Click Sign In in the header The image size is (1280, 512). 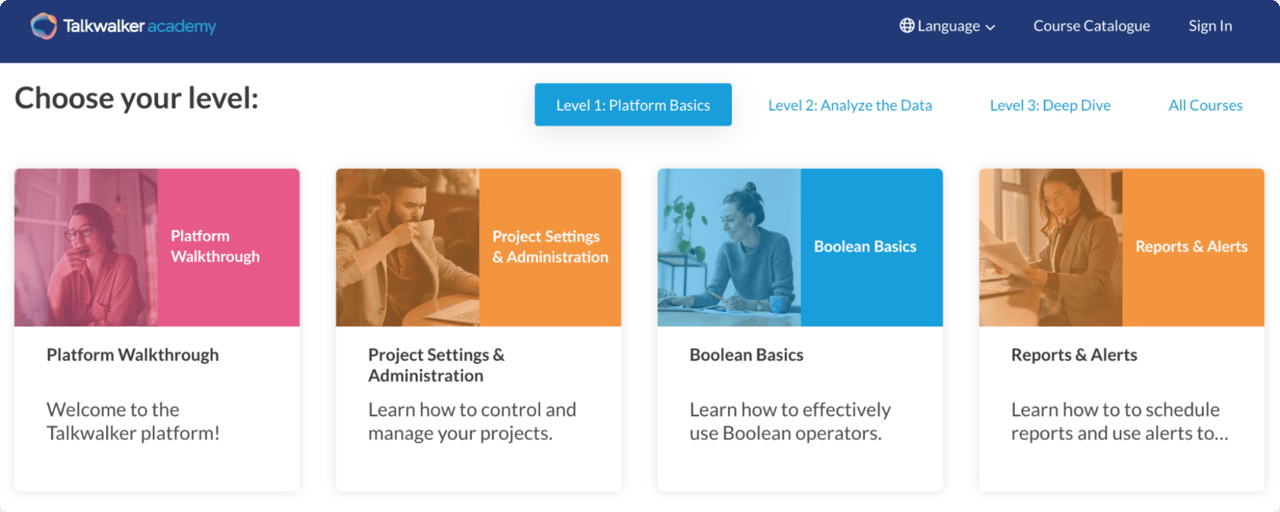tap(1210, 26)
